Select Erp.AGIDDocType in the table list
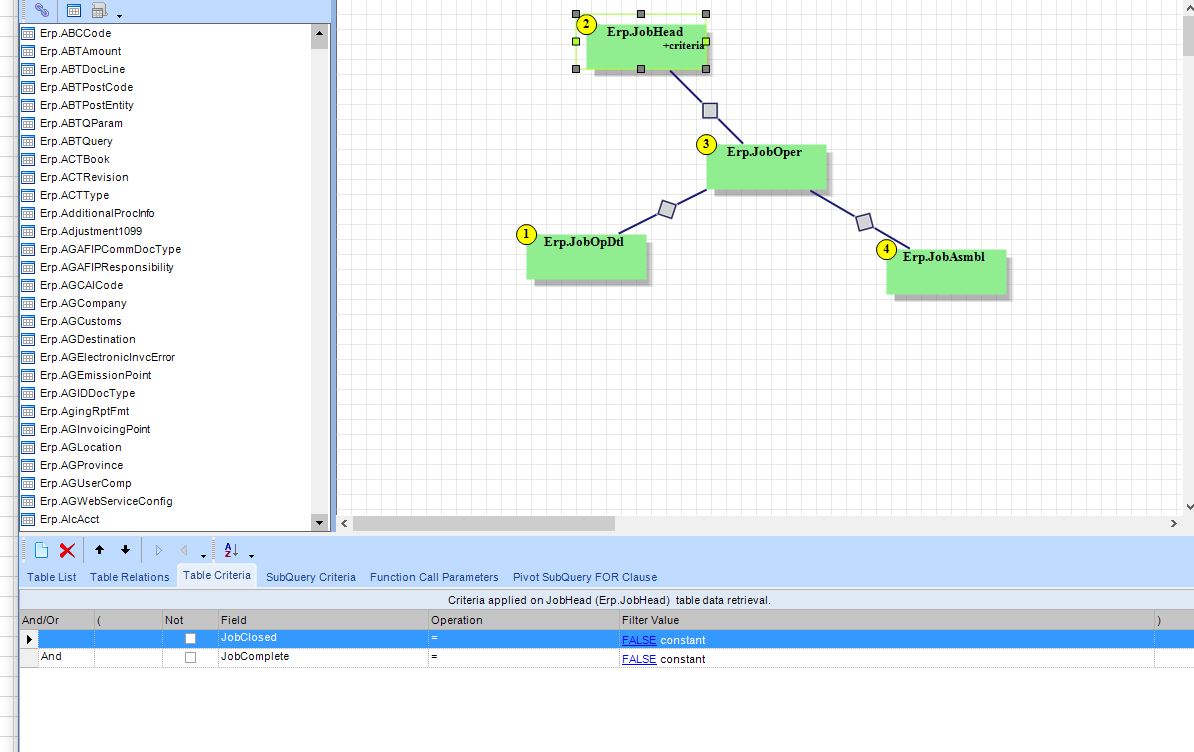Viewport: 1194px width, 752px height. (x=88, y=394)
